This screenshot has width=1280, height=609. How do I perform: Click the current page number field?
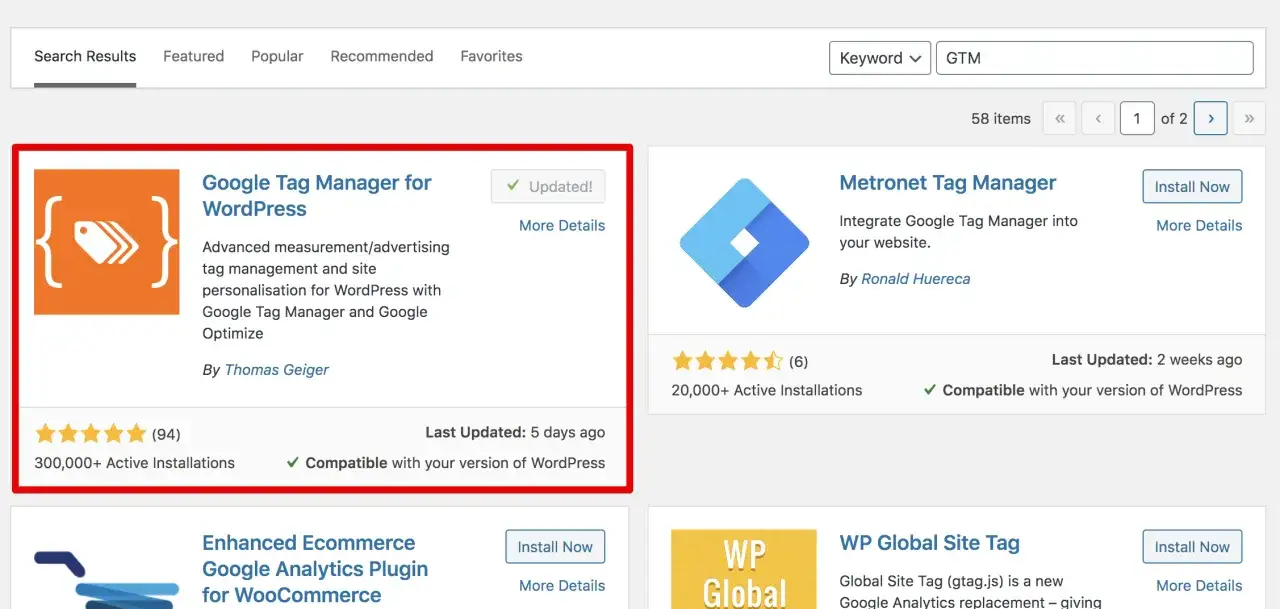tap(1137, 118)
